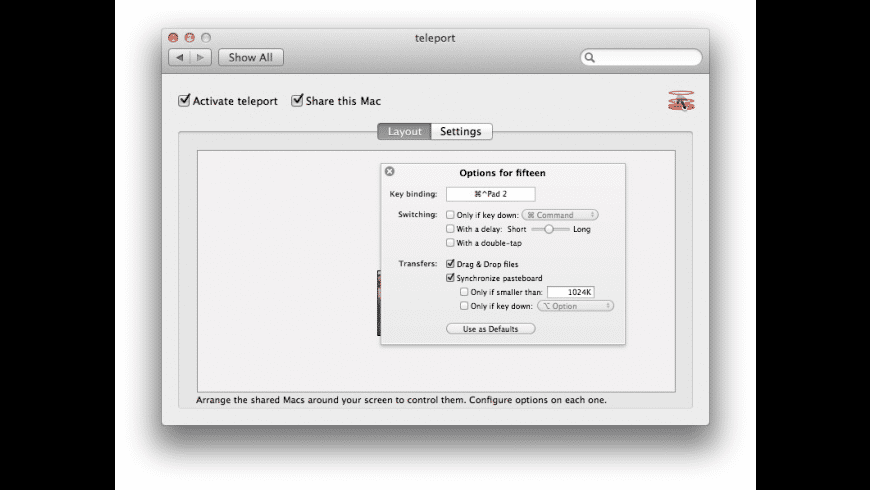Close the teleport preferences window
Image resolution: width=870 pixels, height=490 pixels.
point(173,38)
